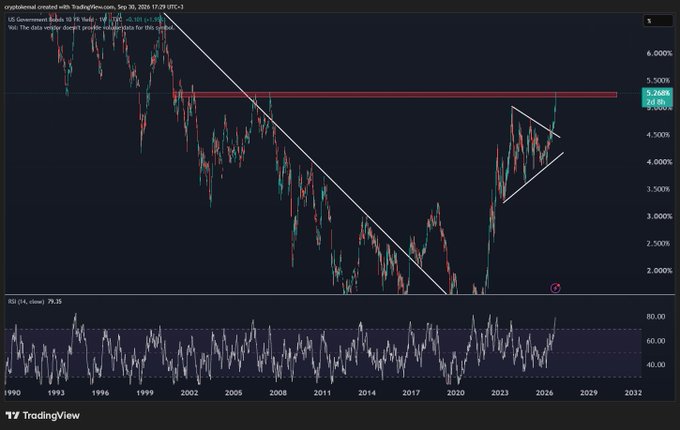Click 2026 on the time axis
This screenshot has width=680, height=430.
pos(544,393)
